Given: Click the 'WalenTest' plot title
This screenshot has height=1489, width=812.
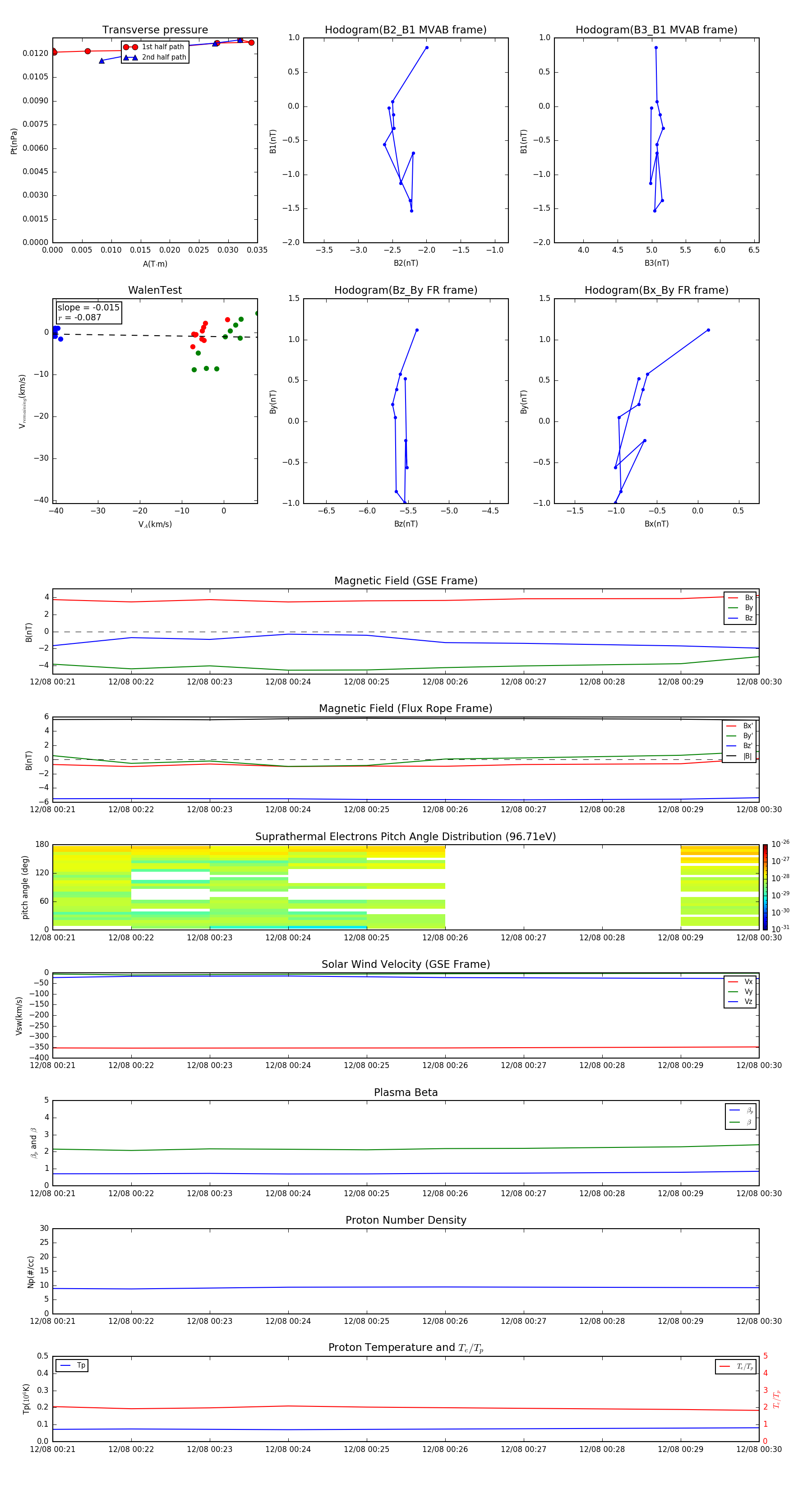Looking at the screenshot, I should 155,290.
